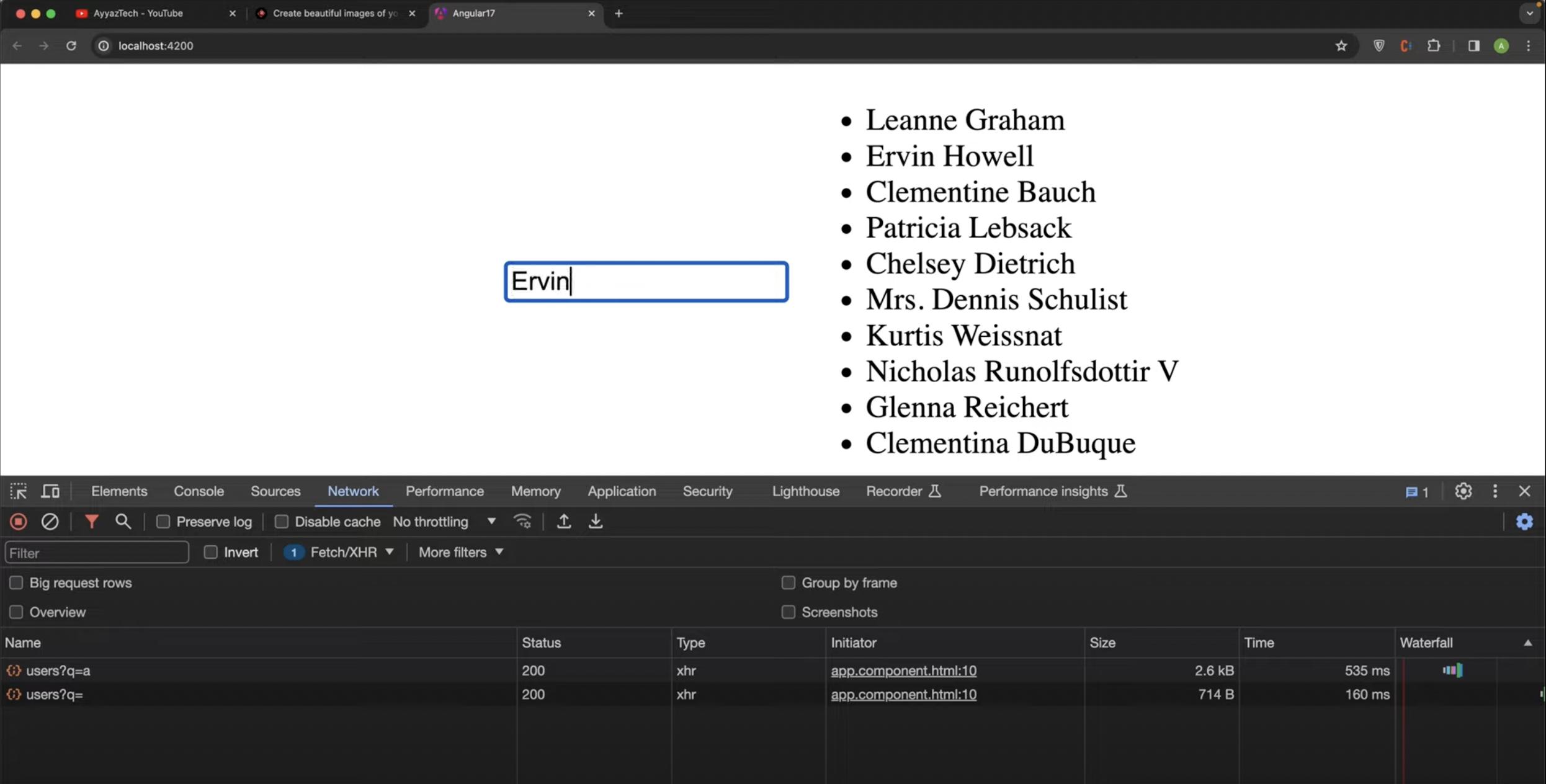Image resolution: width=1546 pixels, height=784 pixels.
Task: Click the Ervin search input field
Action: tap(646, 282)
